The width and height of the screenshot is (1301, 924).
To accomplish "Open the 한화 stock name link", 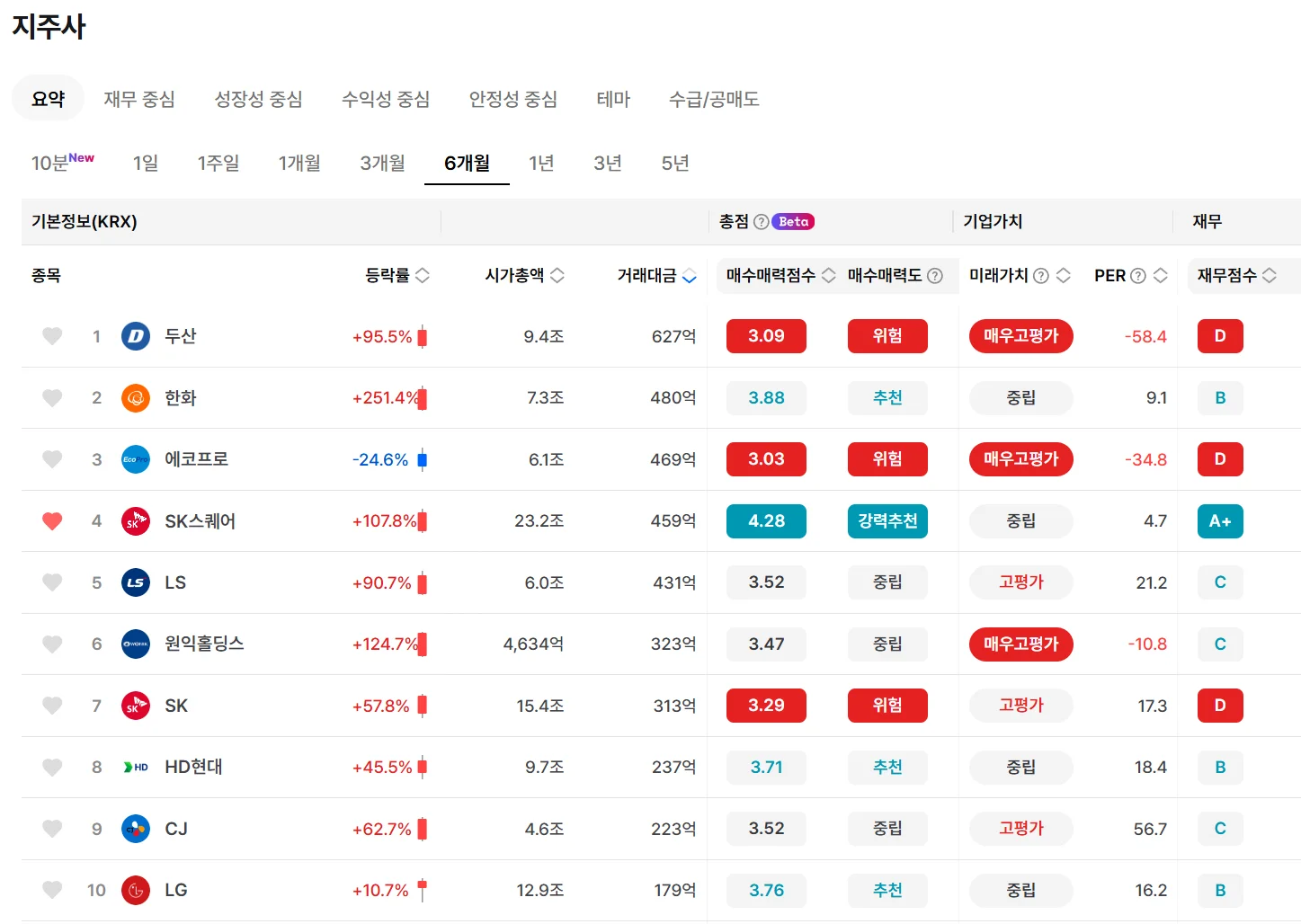I will click(181, 398).
